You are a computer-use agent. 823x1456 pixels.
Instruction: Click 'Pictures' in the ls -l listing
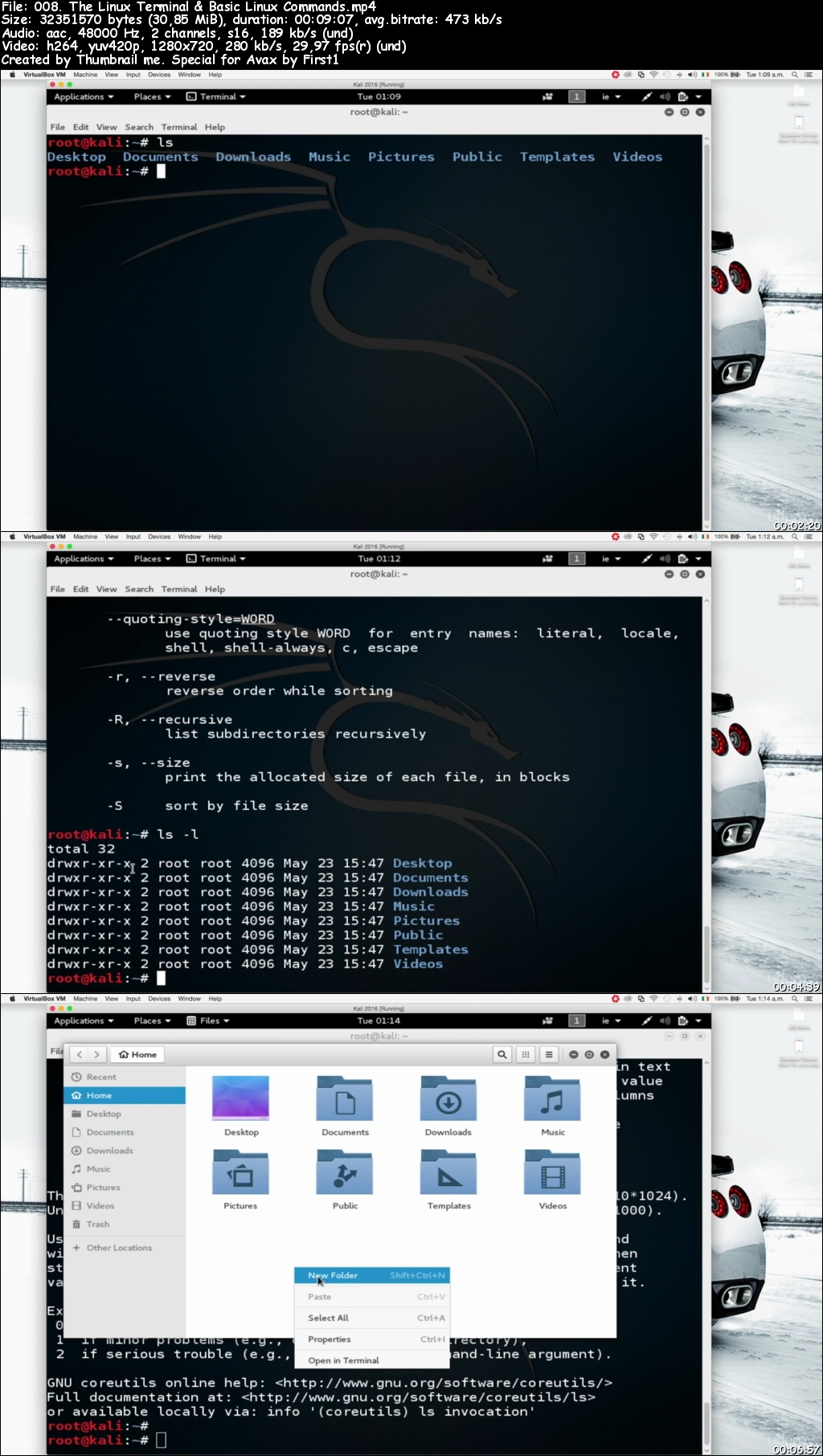426,921
